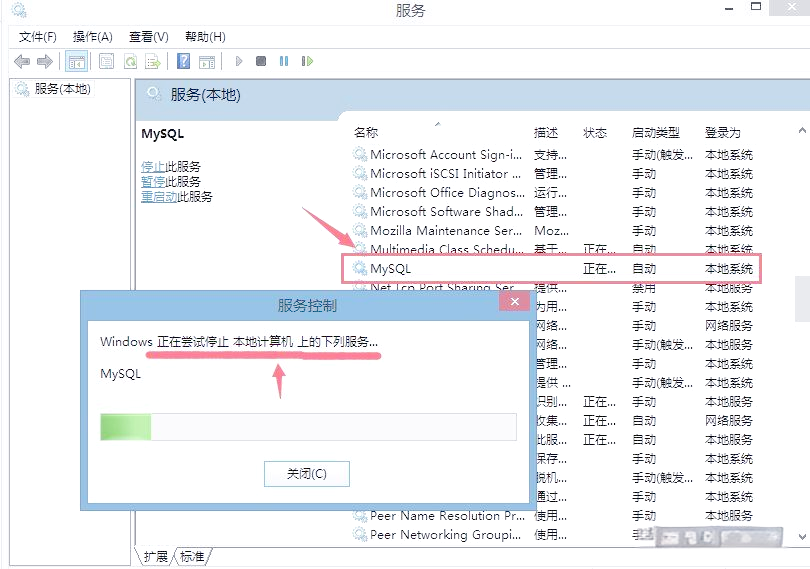Toggle the action pane toolbar icon
Screen dimensions: 810x569
point(207,61)
